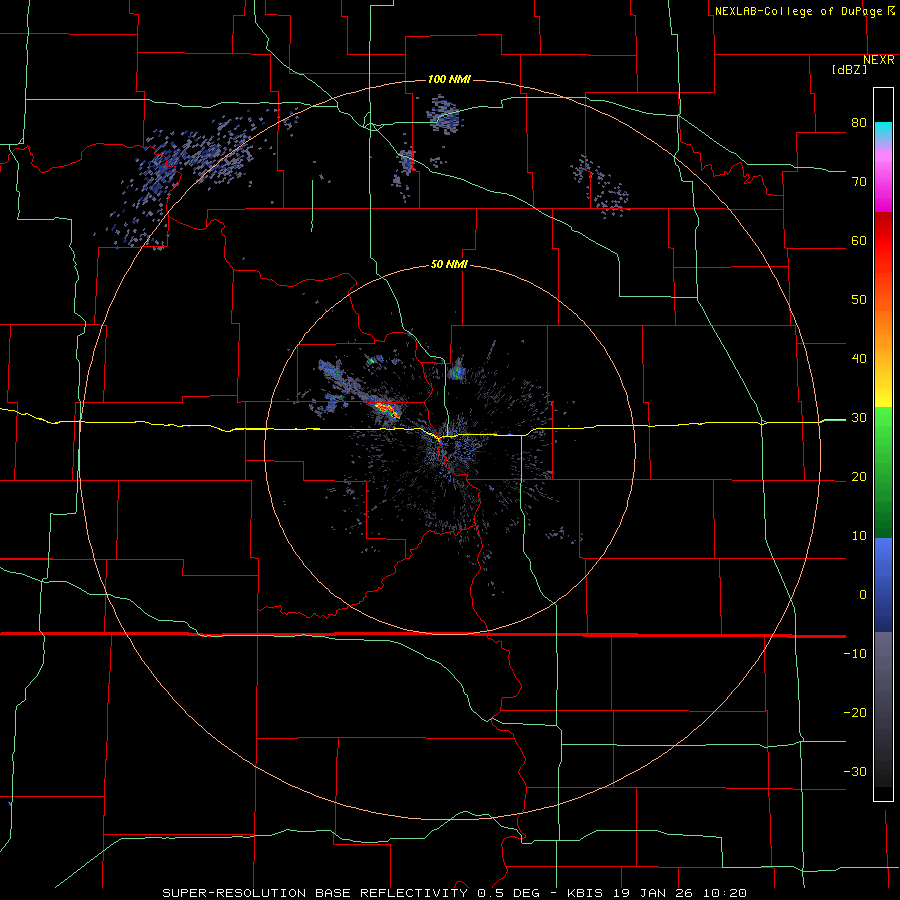The width and height of the screenshot is (900, 900).
Task: Select the 70 value on dBZ scale
Action: tap(859, 181)
